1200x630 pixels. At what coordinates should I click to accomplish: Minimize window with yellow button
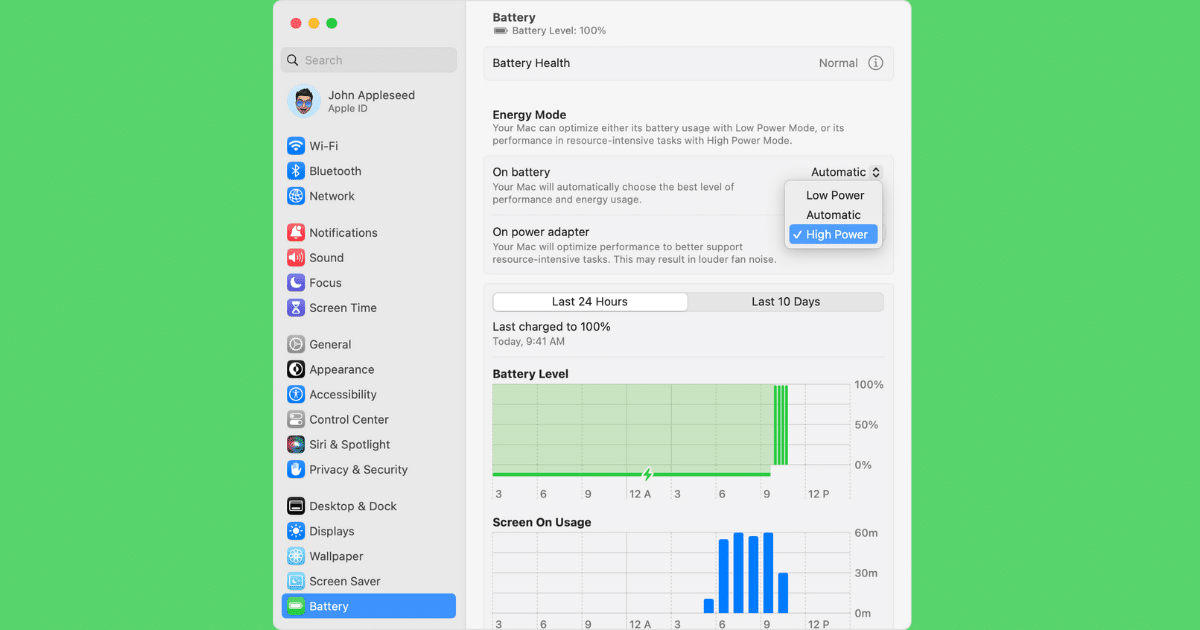[x=314, y=23]
